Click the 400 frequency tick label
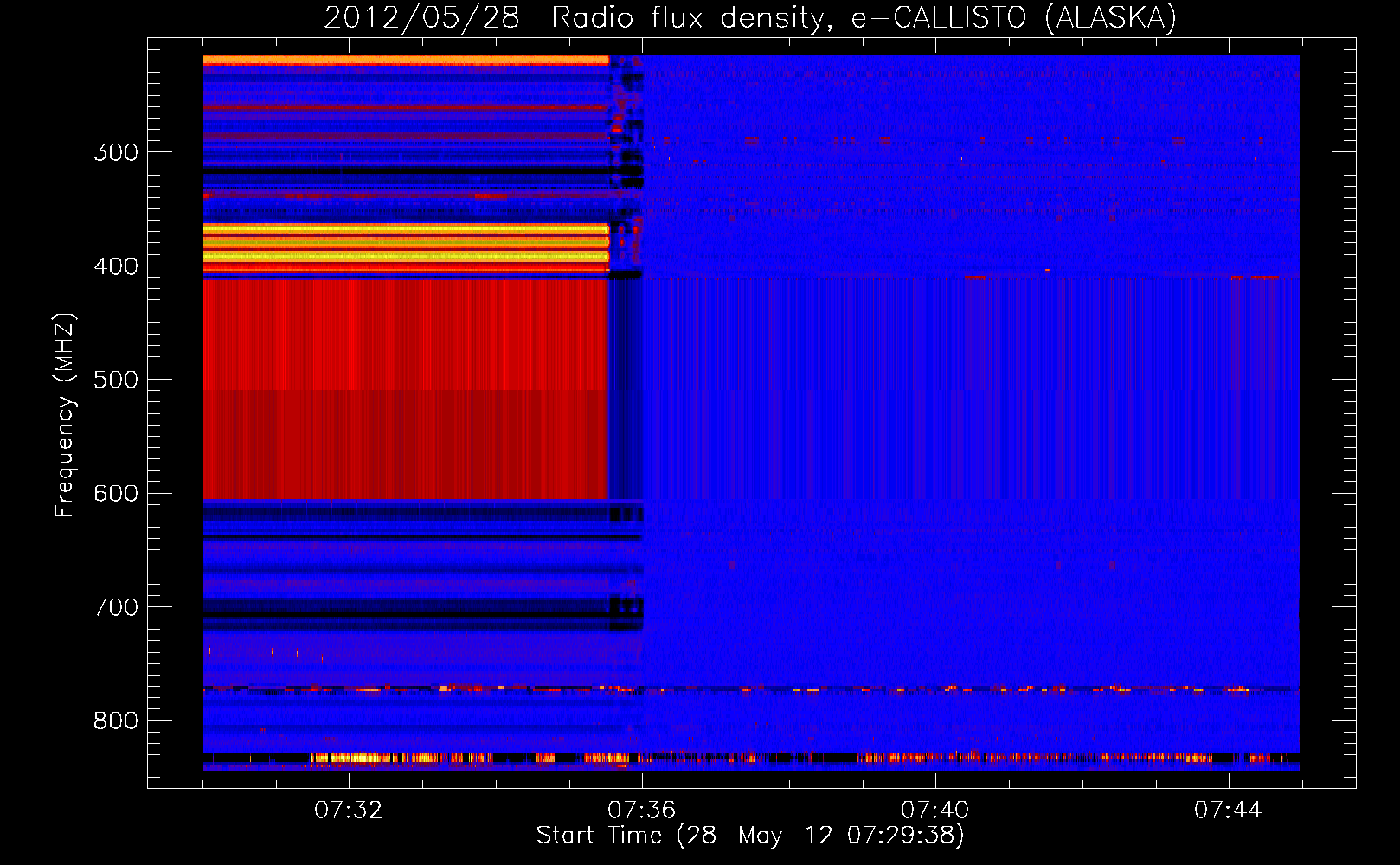The height and width of the screenshot is (865, 1400). pyautogui.click(x=116, y=266)
